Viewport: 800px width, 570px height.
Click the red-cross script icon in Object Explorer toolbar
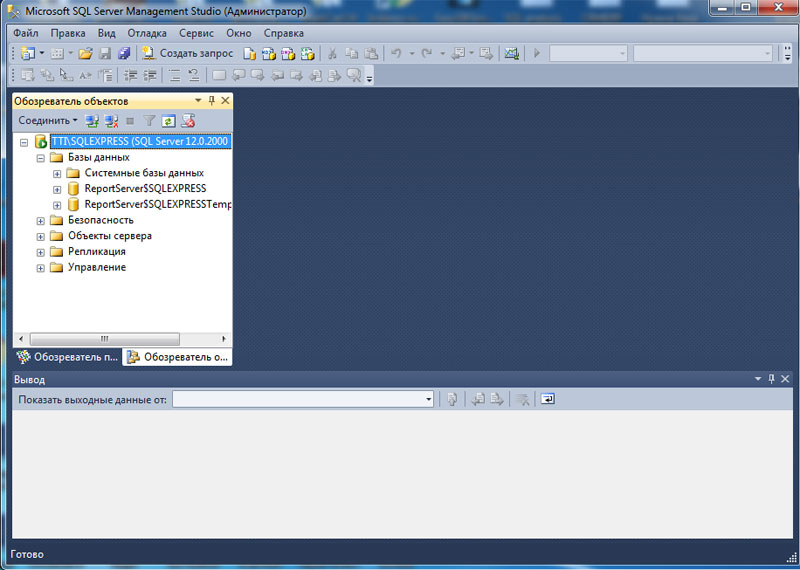pos(188,121)
